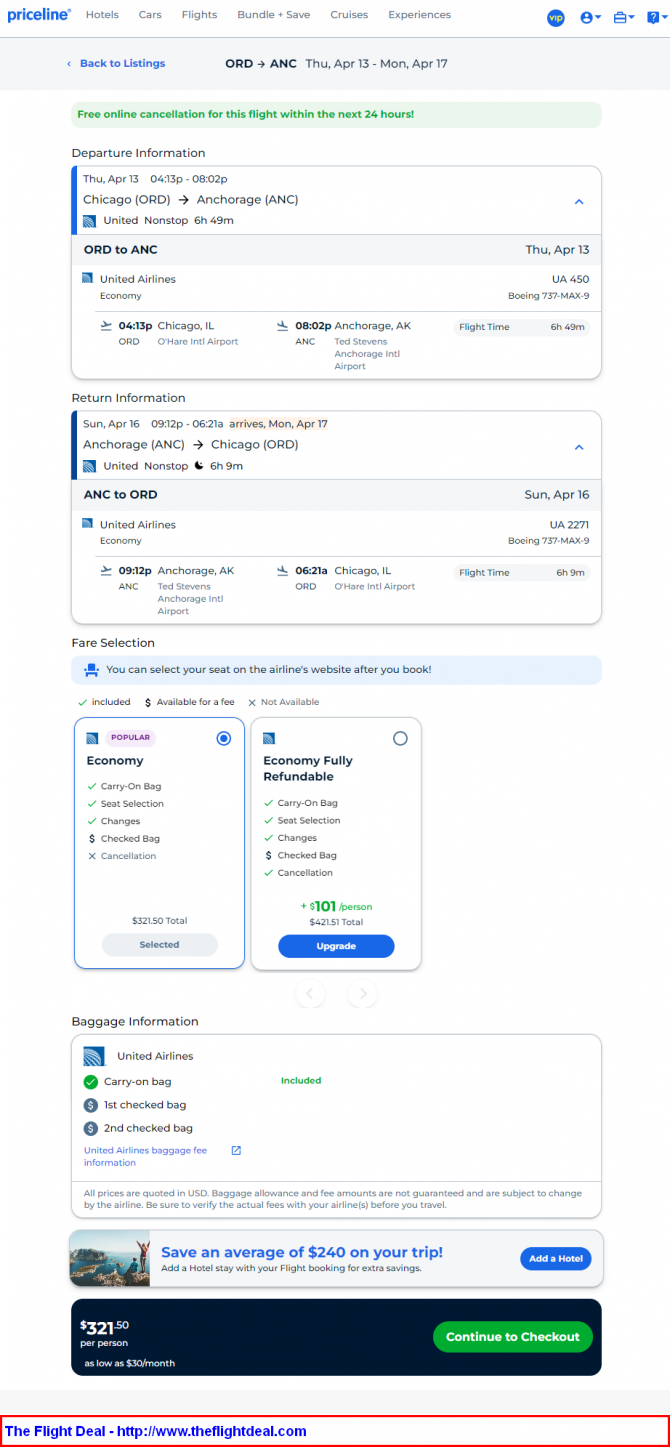670x1447 pixels.
Task: Click the green check icon for Carry-on bag
Action: point(91,1082)
